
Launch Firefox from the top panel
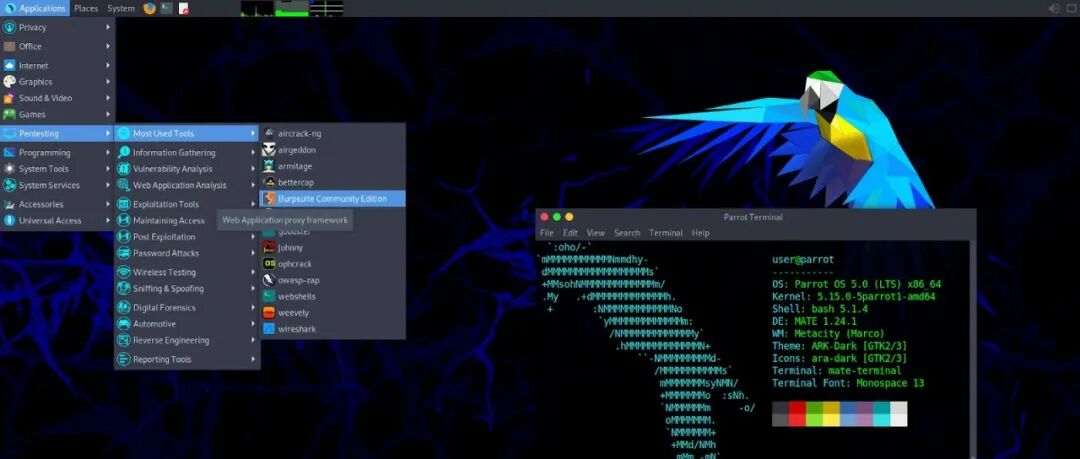[149, 8]
